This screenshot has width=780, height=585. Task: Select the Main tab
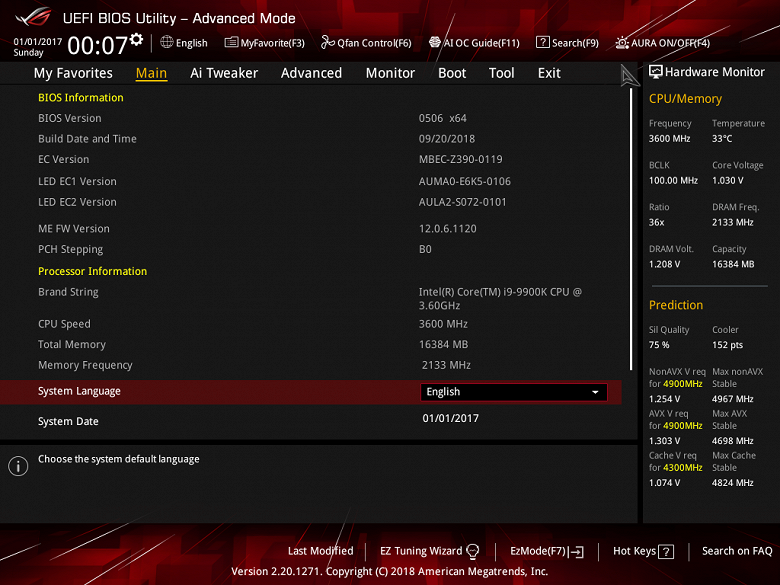pos(151,73)
